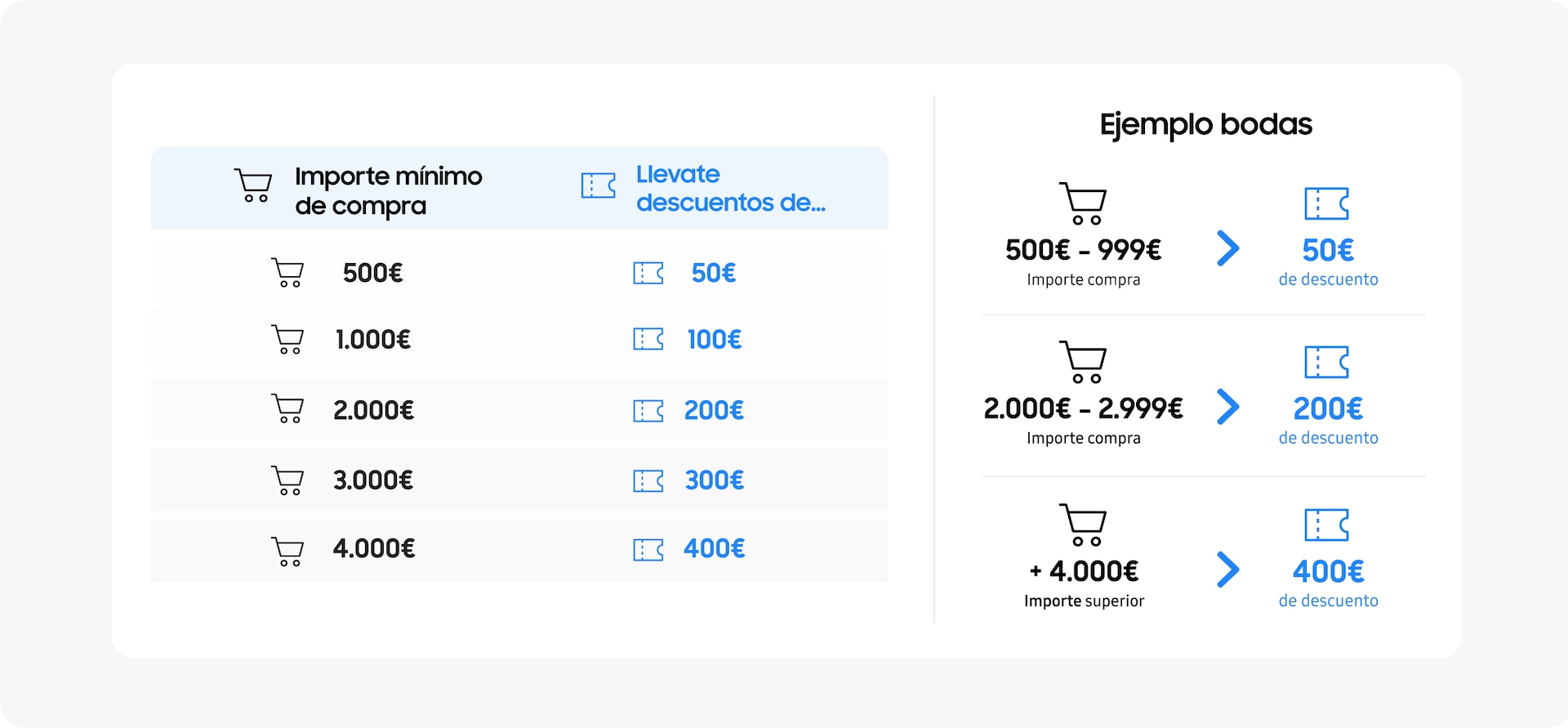1568x728 pixels.
Task: Click the Importe mínimo de compra header text
Action: coord(389,191)
